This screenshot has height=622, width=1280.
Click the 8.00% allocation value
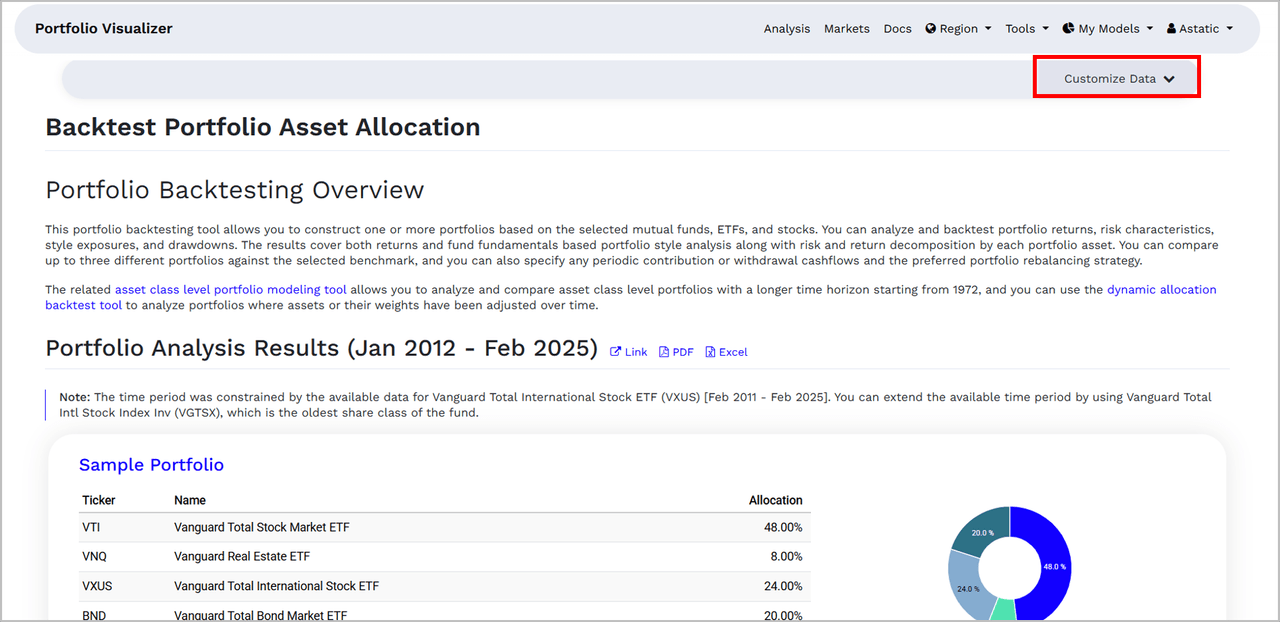785,557
